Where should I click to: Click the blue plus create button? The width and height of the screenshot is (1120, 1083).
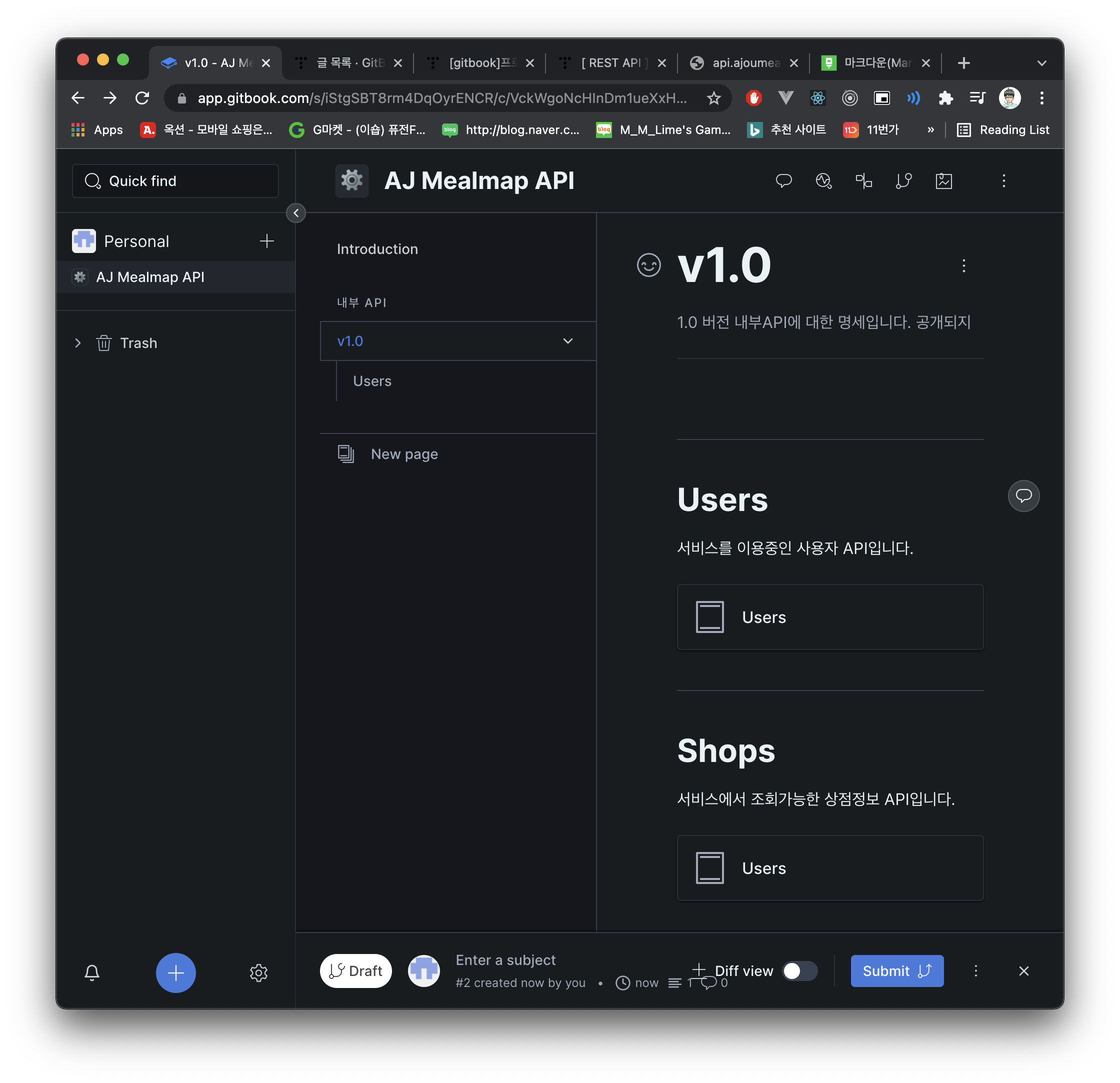click(x=175, y=972)
